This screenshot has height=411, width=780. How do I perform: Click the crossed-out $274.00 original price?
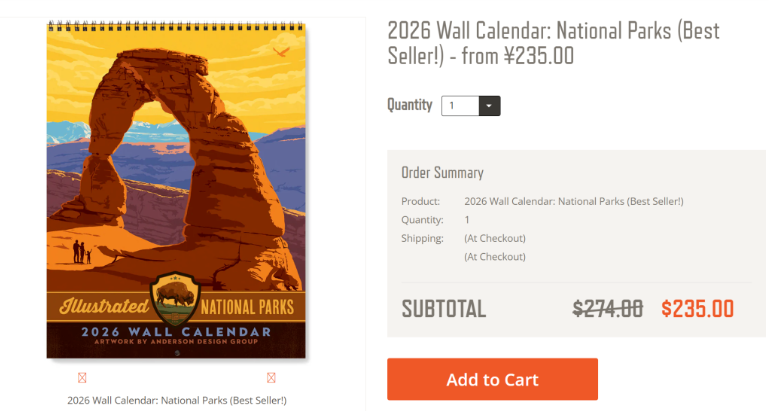click(x=607, y=308)
